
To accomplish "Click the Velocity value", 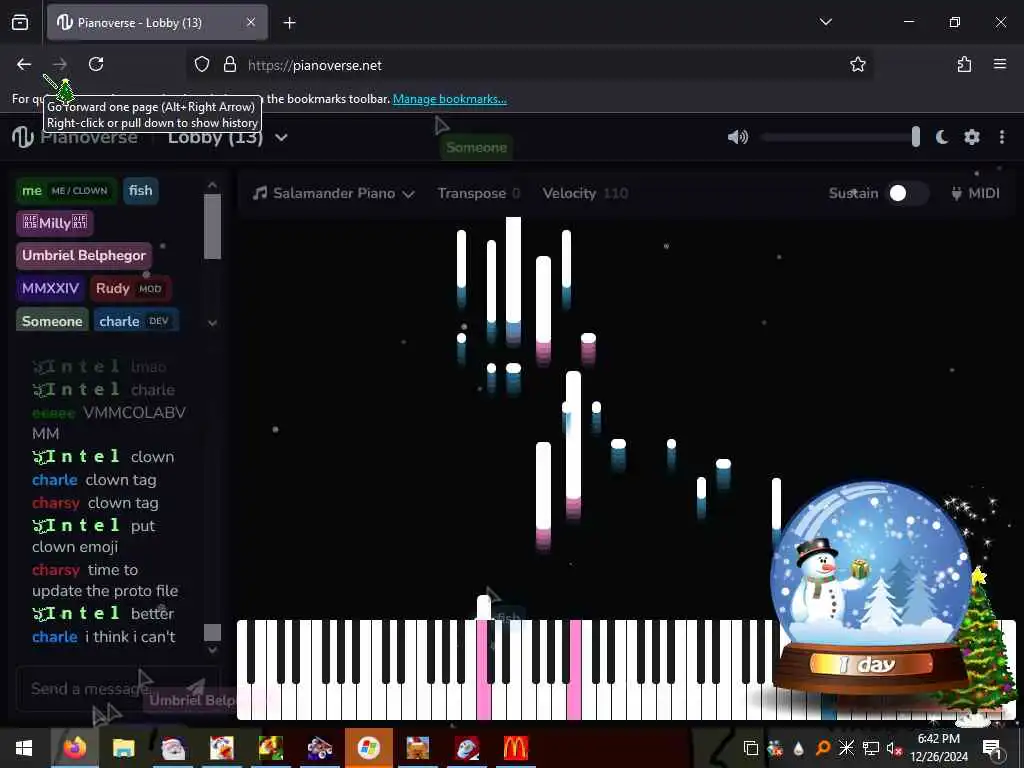I will [x=616, y=193].
